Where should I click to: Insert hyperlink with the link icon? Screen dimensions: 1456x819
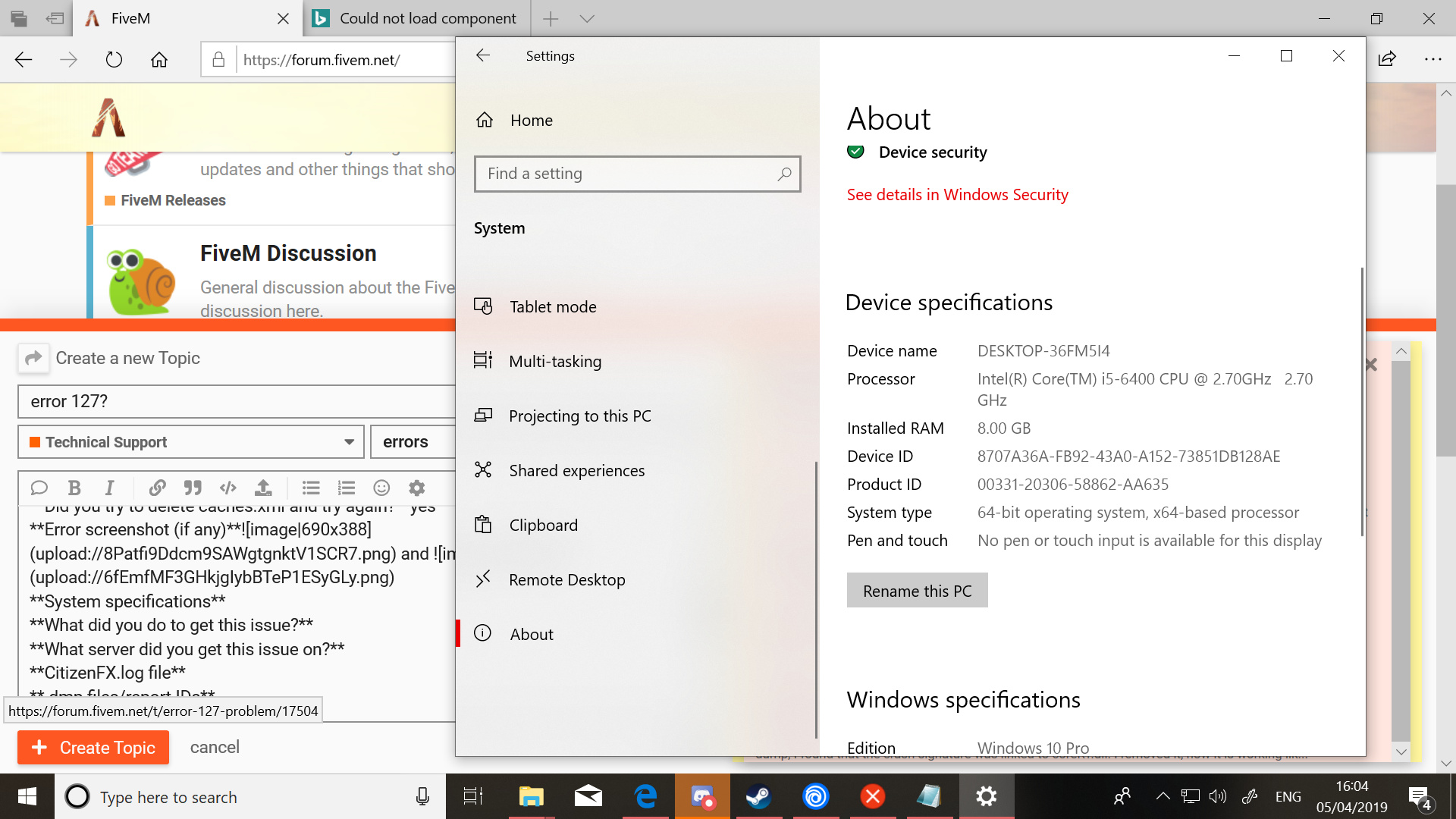point(158,488)
